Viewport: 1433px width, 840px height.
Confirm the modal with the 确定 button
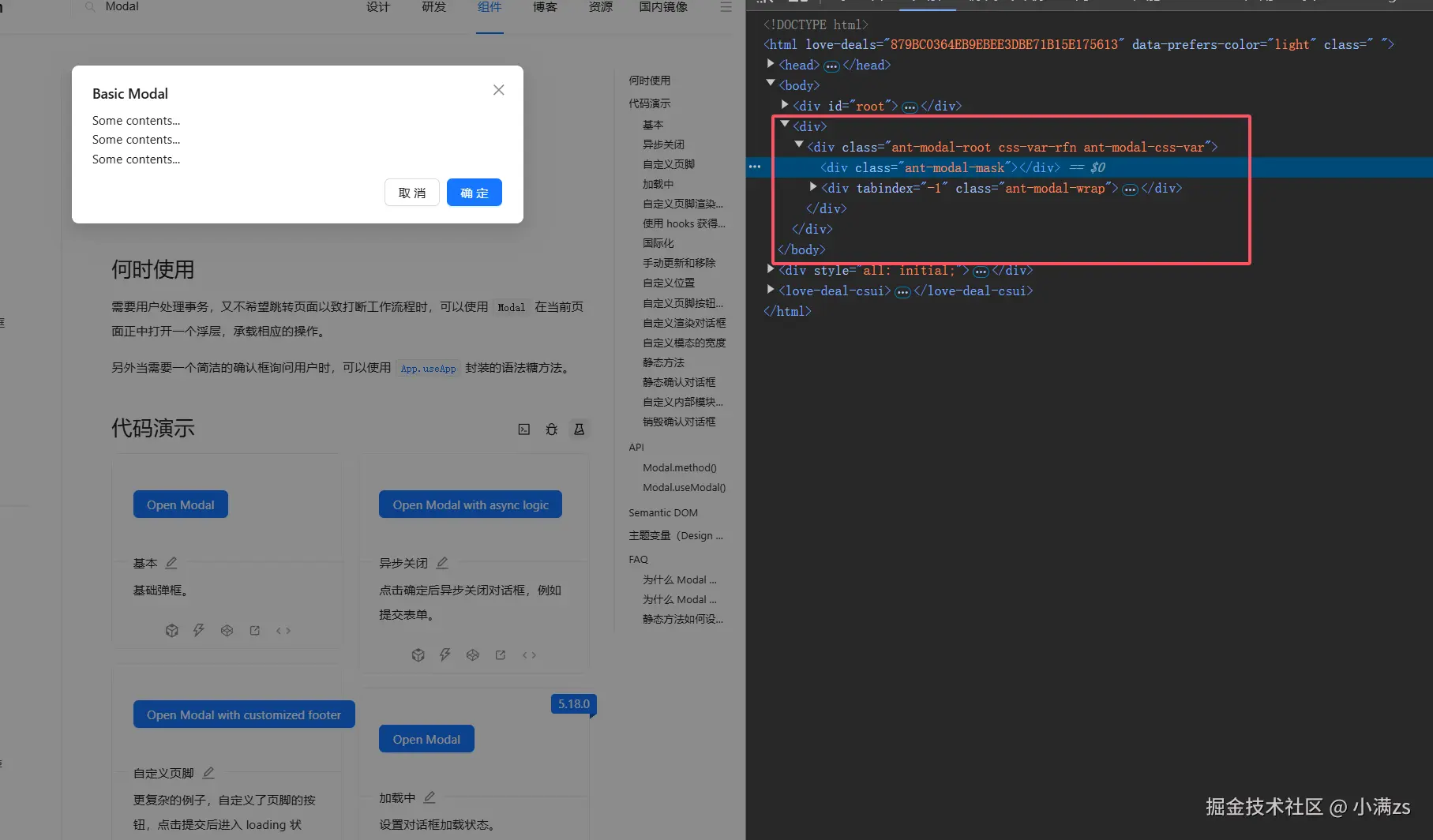(475, 193)
